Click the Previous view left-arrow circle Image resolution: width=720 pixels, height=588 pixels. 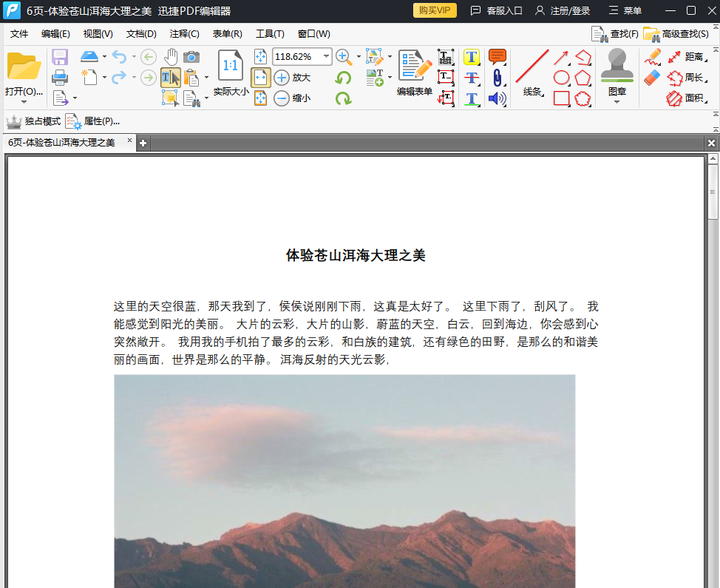(x=148, y=57)
